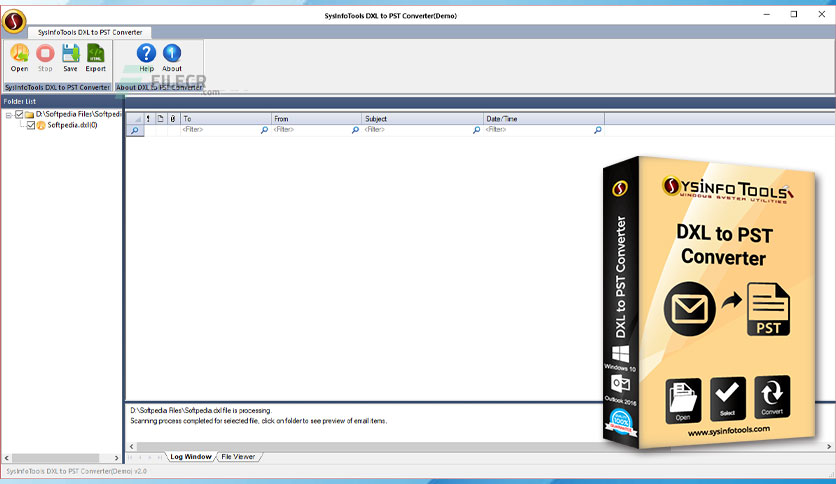The height and width of the screenshot is (484, 836).
Task: Click the search icon in From filter
Action: [x=355, y=130]
